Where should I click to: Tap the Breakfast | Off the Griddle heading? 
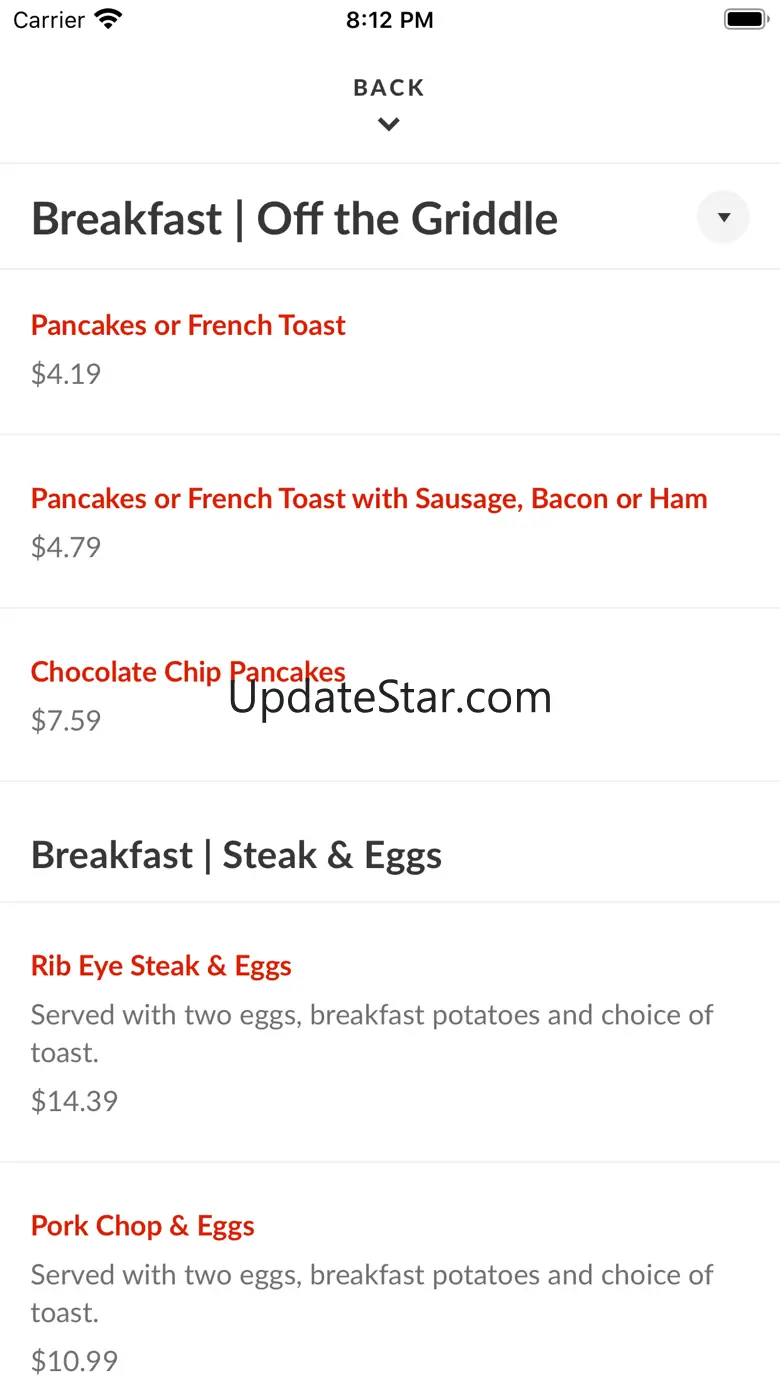click(295, 218)
